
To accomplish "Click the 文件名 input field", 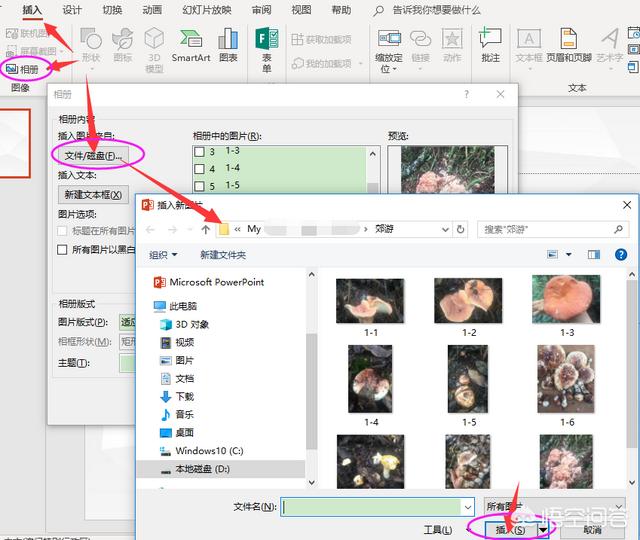I will pyautogui.click(x=372, y=507).
